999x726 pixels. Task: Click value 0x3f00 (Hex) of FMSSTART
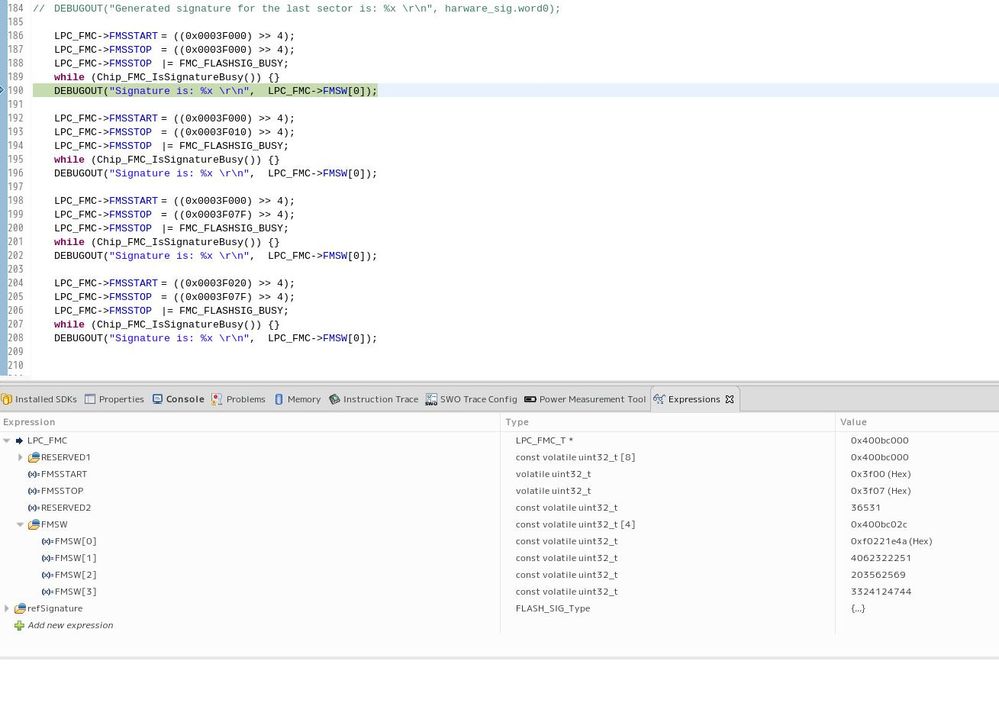coord(880,474)
